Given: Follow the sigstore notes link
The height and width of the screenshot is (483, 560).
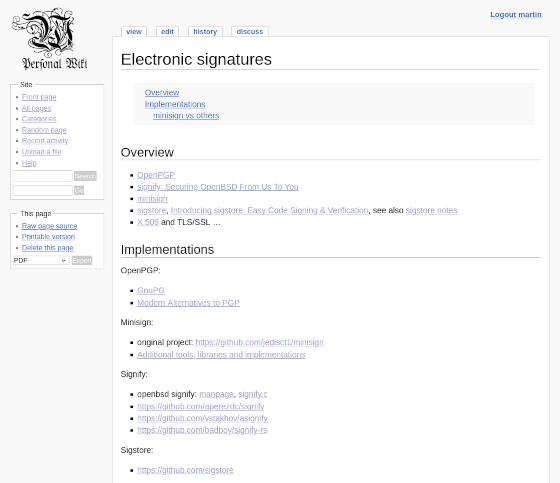Looking at the screenshot, I should (431, 210).
